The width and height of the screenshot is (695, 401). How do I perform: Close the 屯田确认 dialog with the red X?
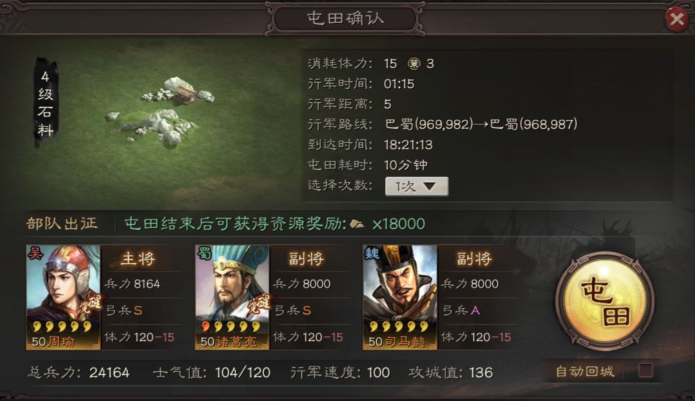point(677,19)
